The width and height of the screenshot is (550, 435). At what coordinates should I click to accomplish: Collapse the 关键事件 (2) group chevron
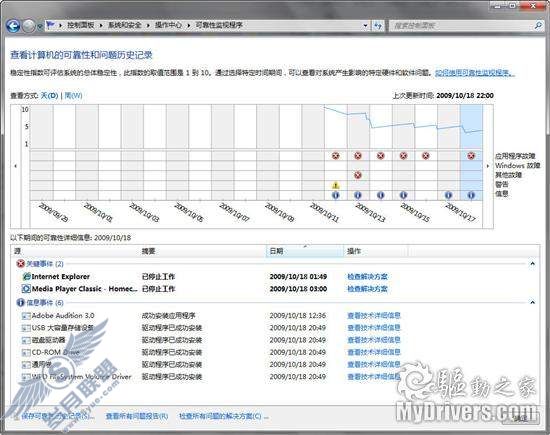[x=532, y=263]
